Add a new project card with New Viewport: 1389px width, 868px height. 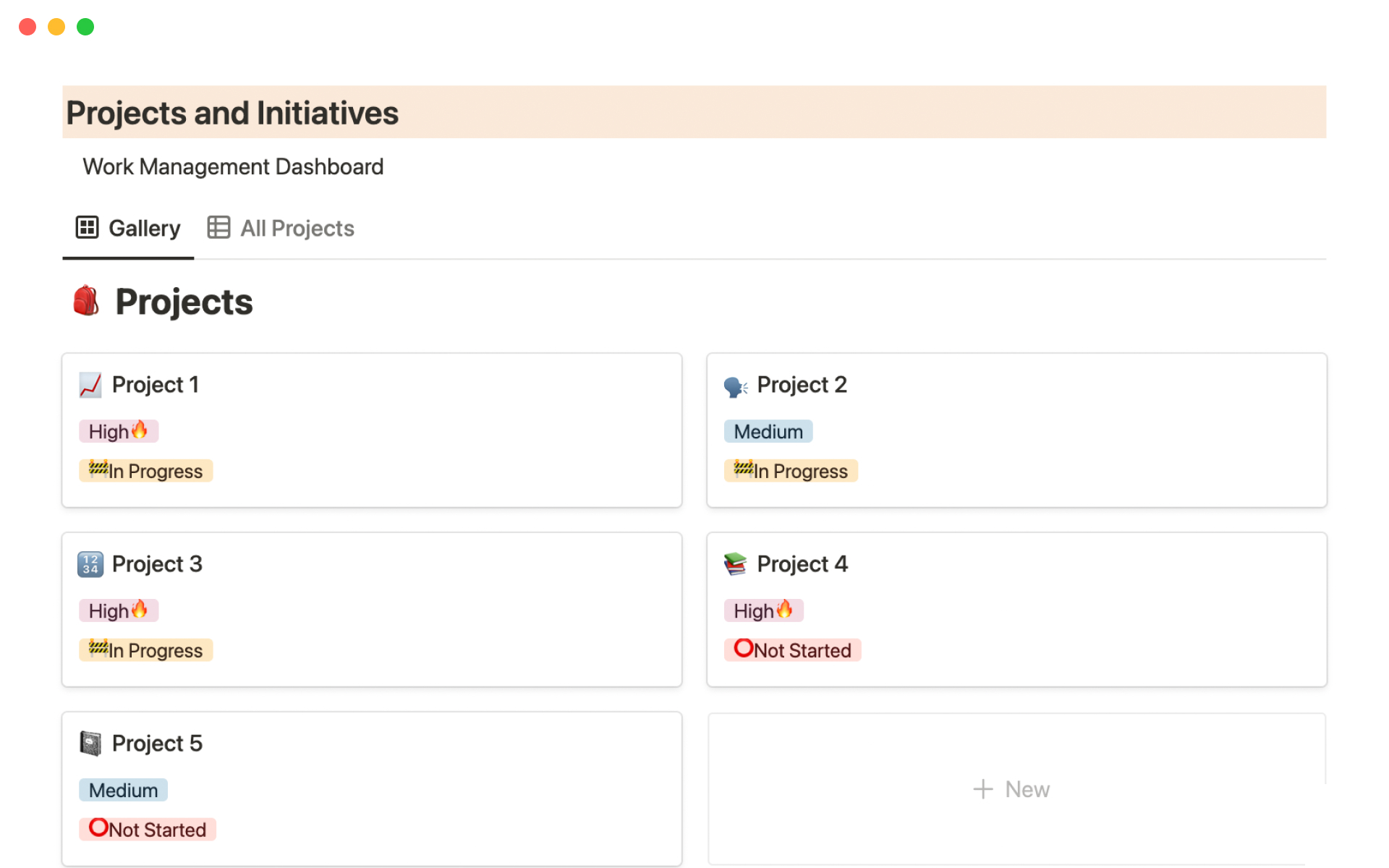1011,789
